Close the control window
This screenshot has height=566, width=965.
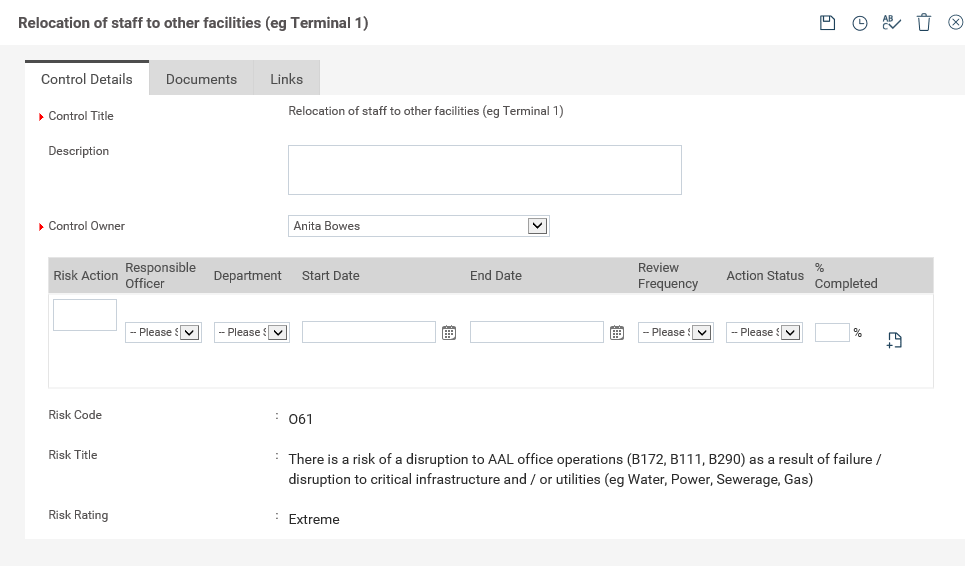click(x=955, y=23)
